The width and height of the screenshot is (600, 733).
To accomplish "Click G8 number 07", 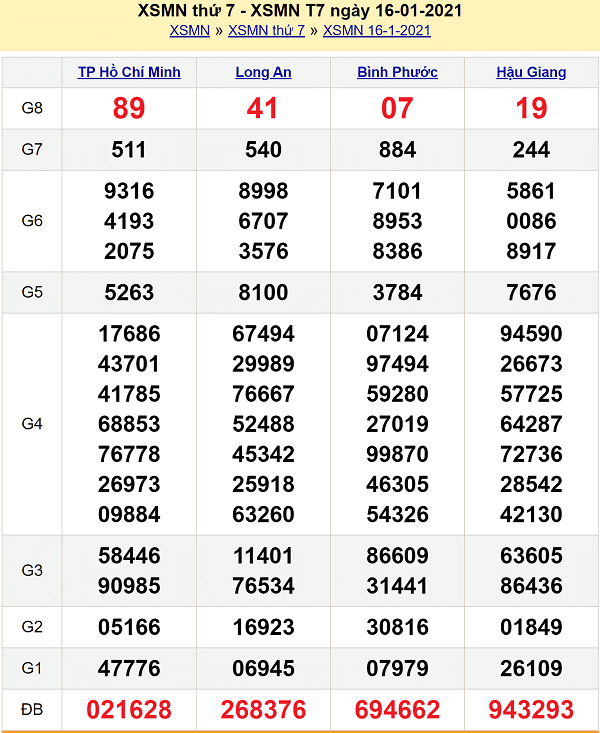I will click(397, 108).
